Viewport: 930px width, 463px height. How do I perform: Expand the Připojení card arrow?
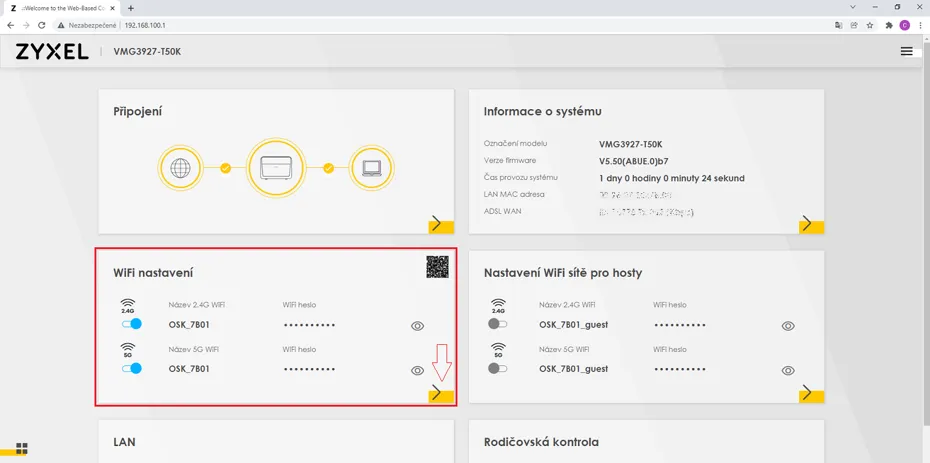[441, 224]
